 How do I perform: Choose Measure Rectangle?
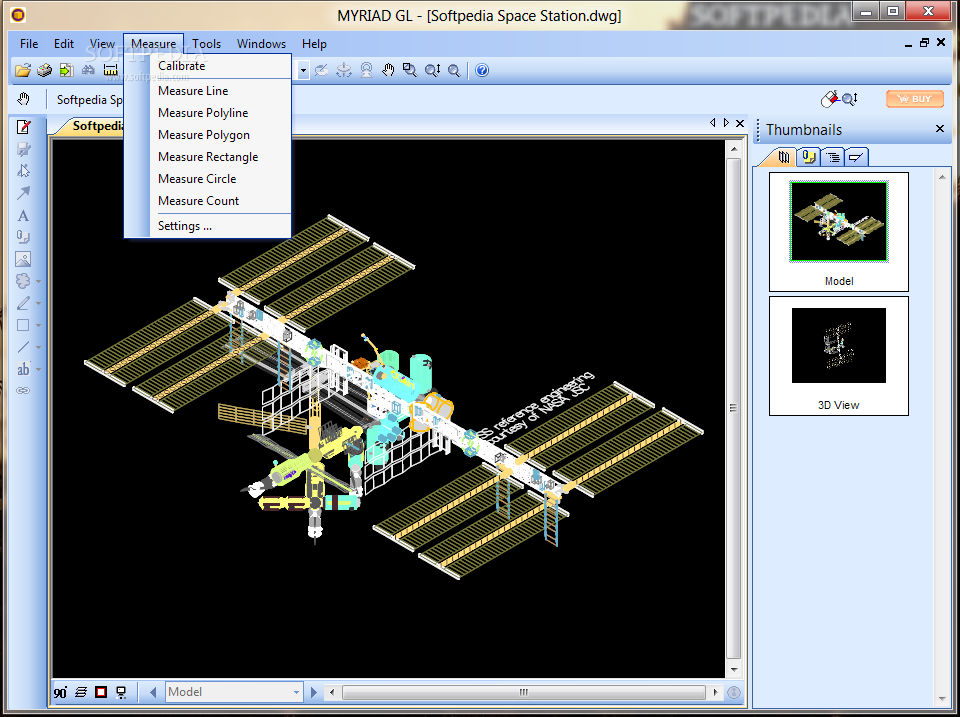(208, 157)
